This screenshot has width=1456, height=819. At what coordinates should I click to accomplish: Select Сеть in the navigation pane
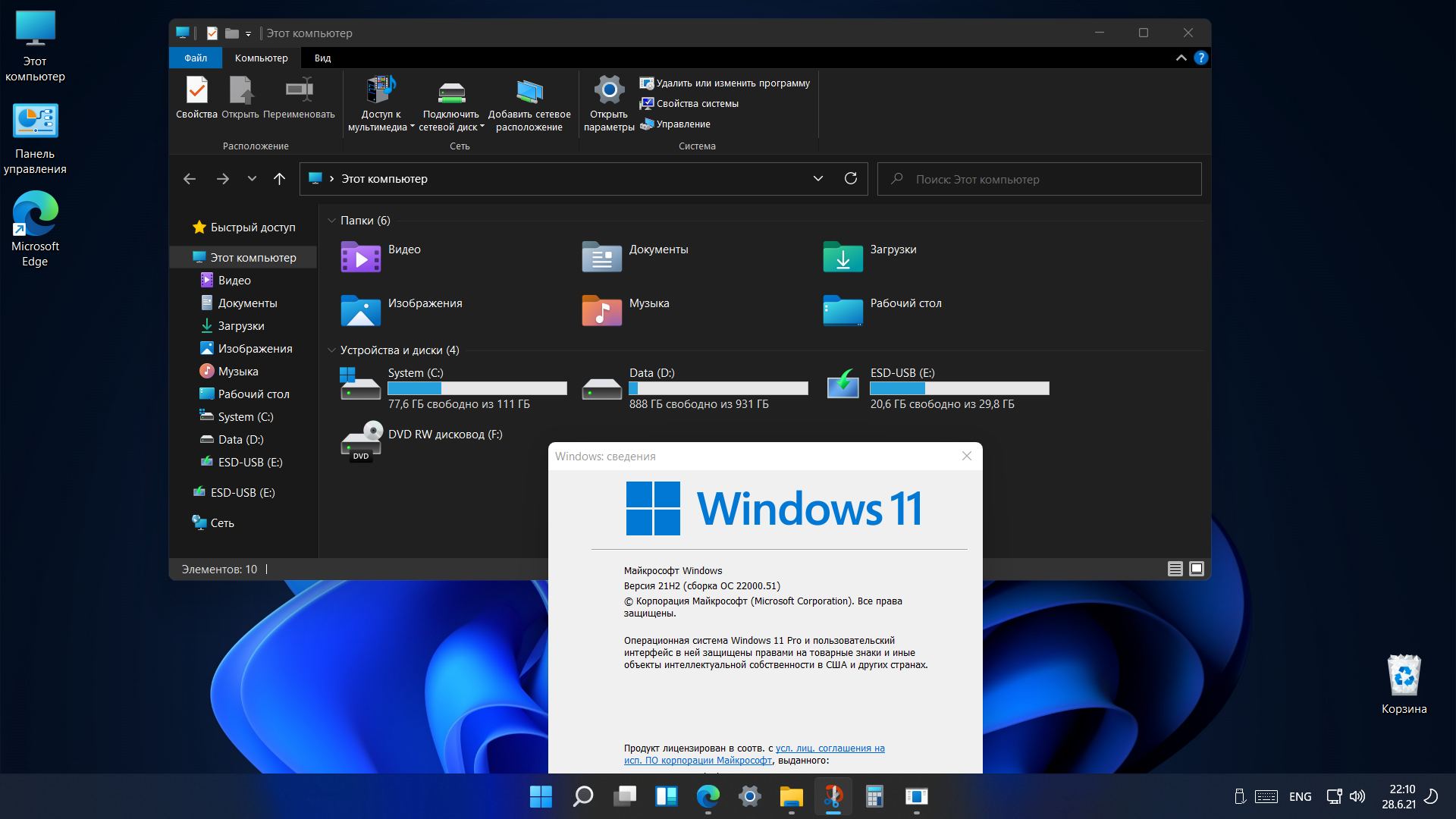213,523
